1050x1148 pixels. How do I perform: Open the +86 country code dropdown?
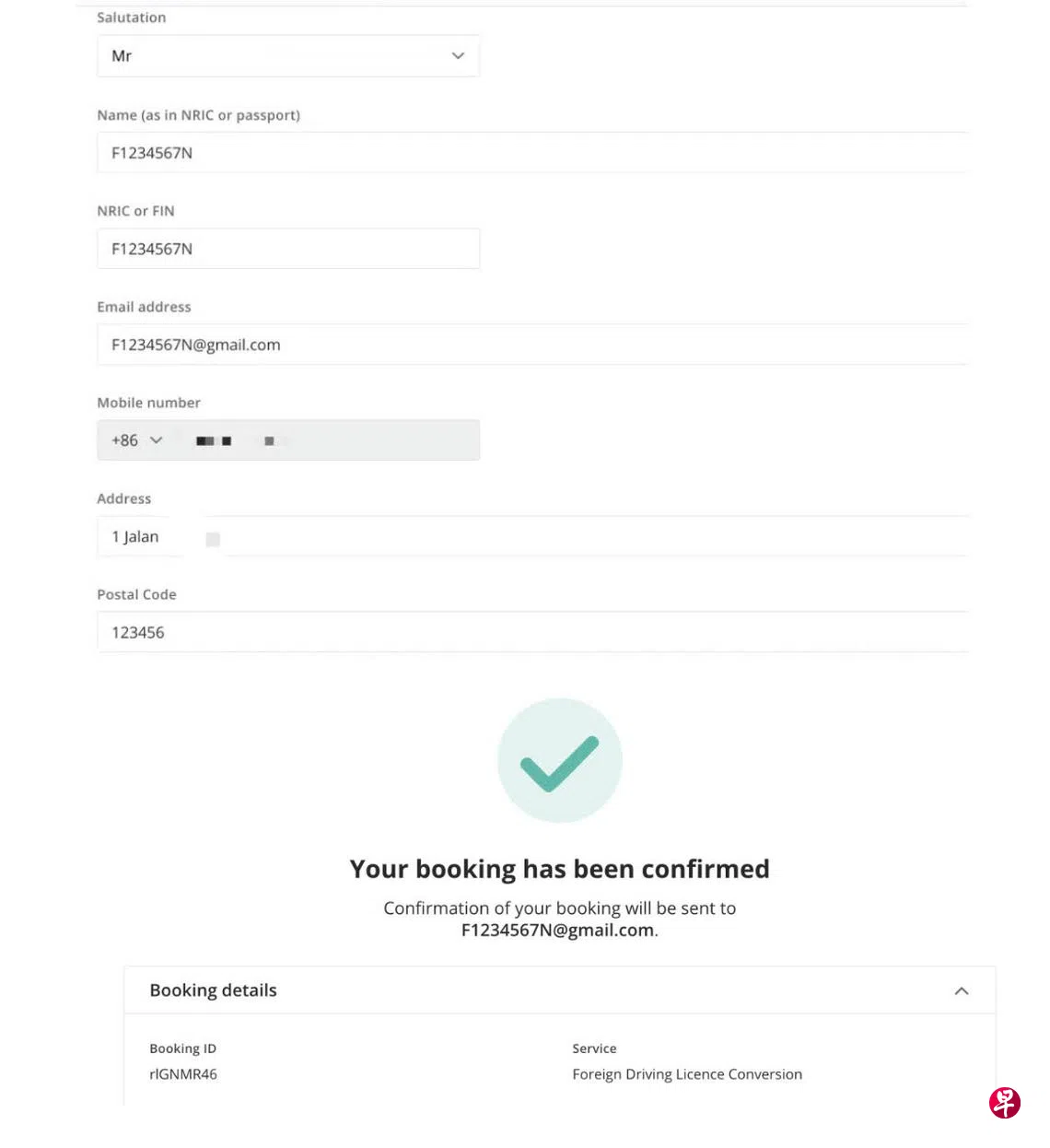(136, 440)
